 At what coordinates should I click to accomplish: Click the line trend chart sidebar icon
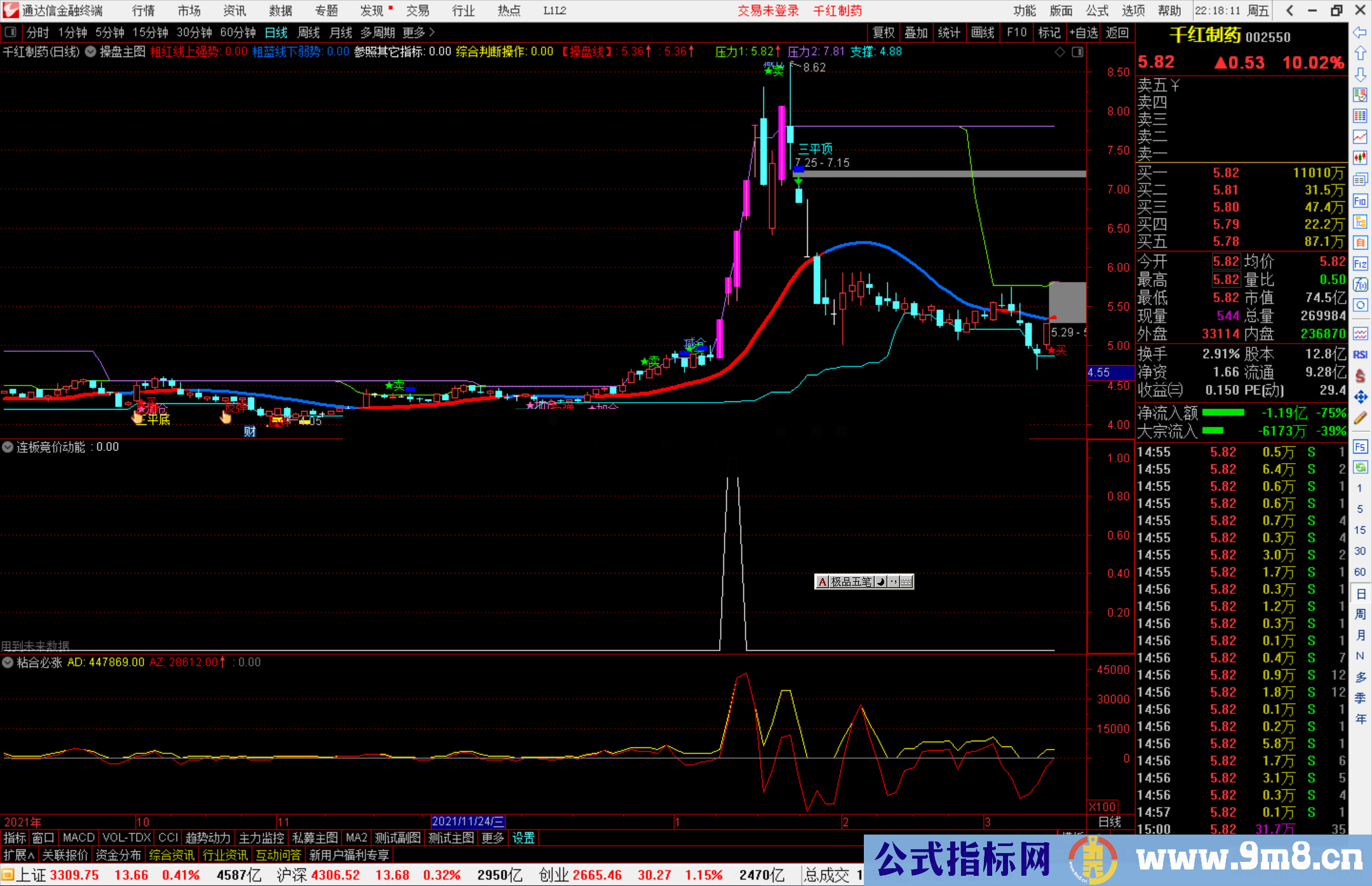(x=1360, y=137)
